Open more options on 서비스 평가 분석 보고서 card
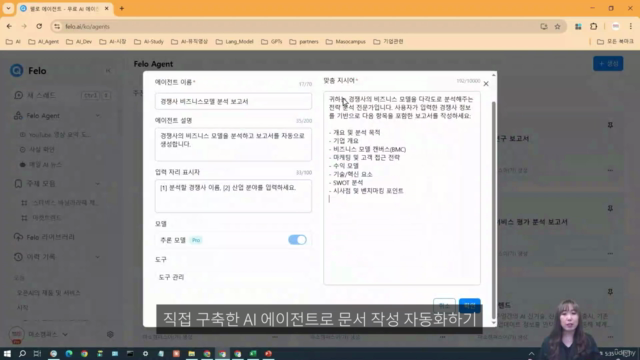 coord(610,253)
